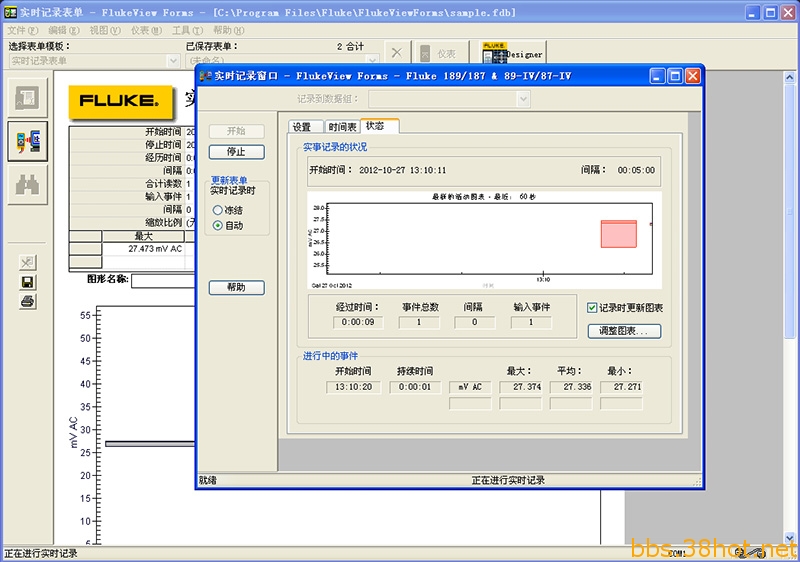Open the 编辑 menu
Screen dimensions: 800x562
tap(64, 30)
